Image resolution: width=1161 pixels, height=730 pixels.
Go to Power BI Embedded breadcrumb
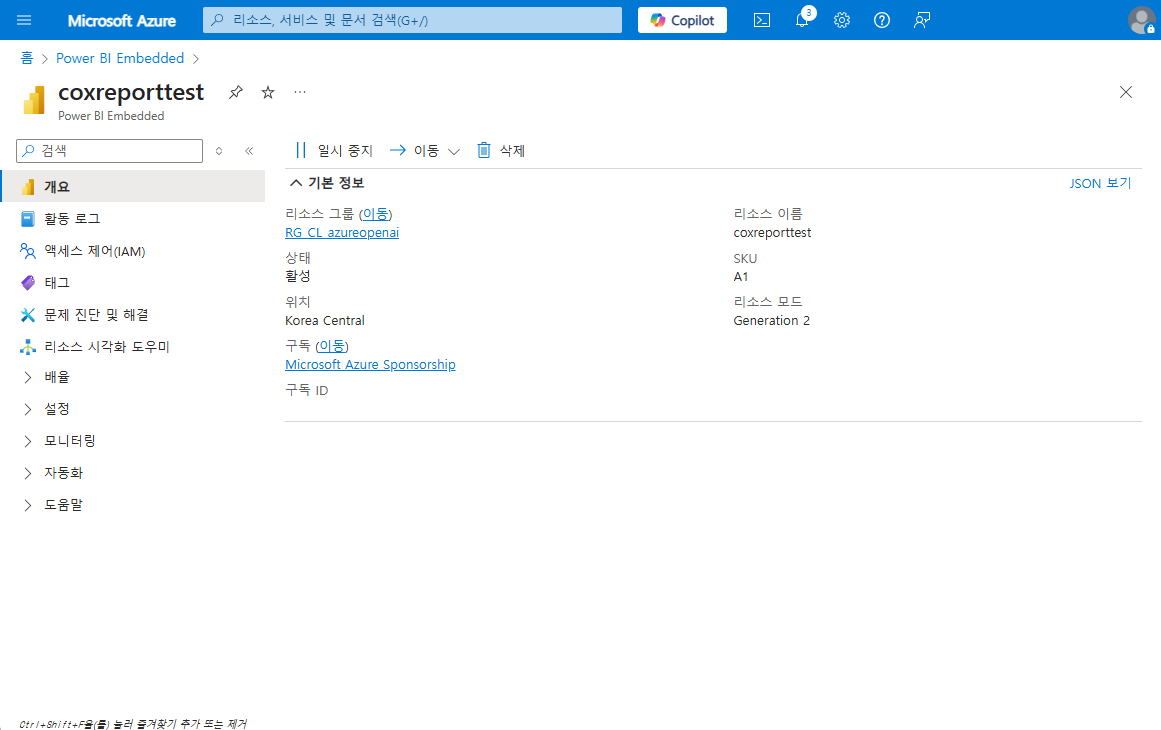coord(120,58)
